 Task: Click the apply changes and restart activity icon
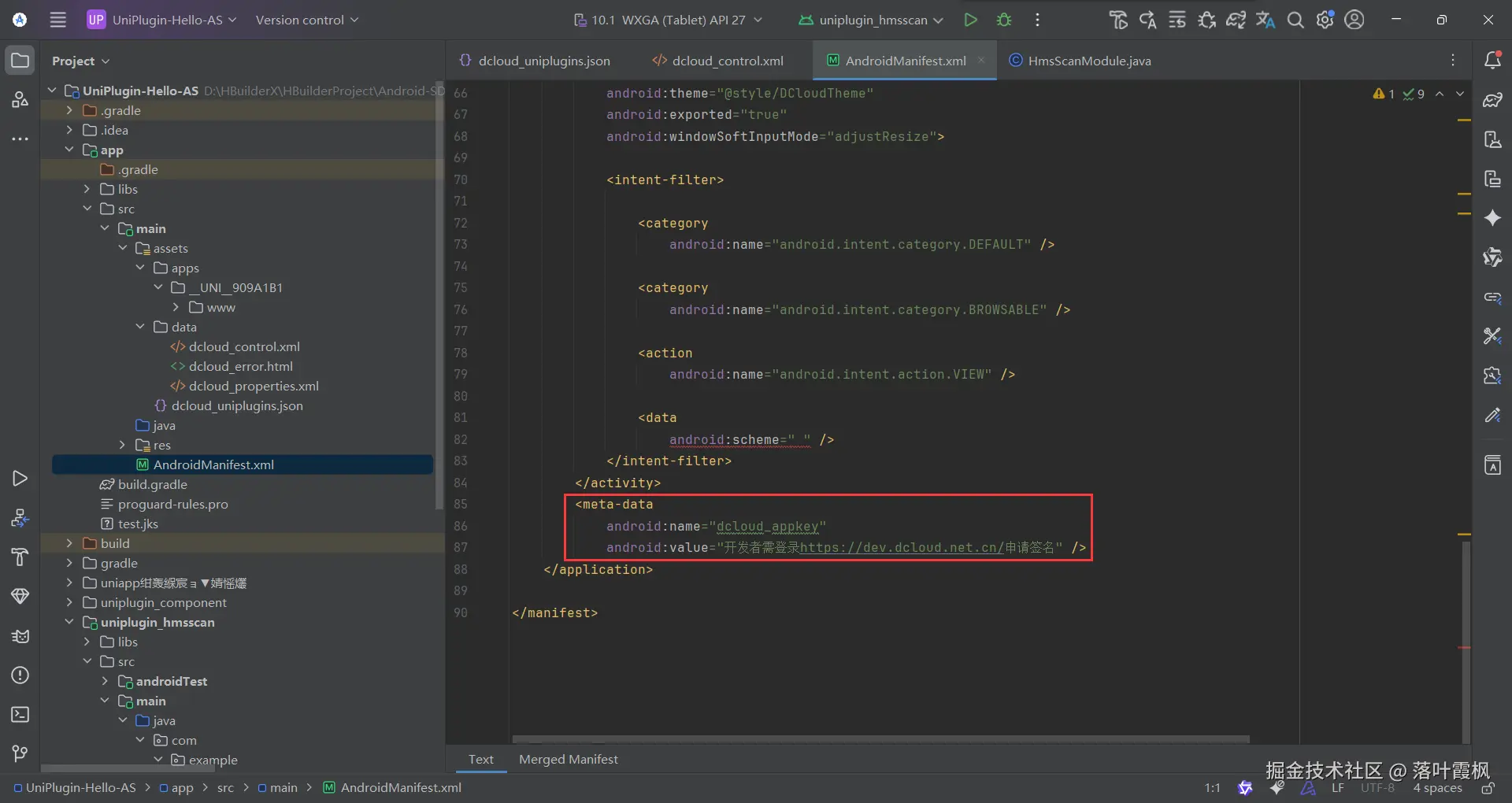[x=1147, y=20]
